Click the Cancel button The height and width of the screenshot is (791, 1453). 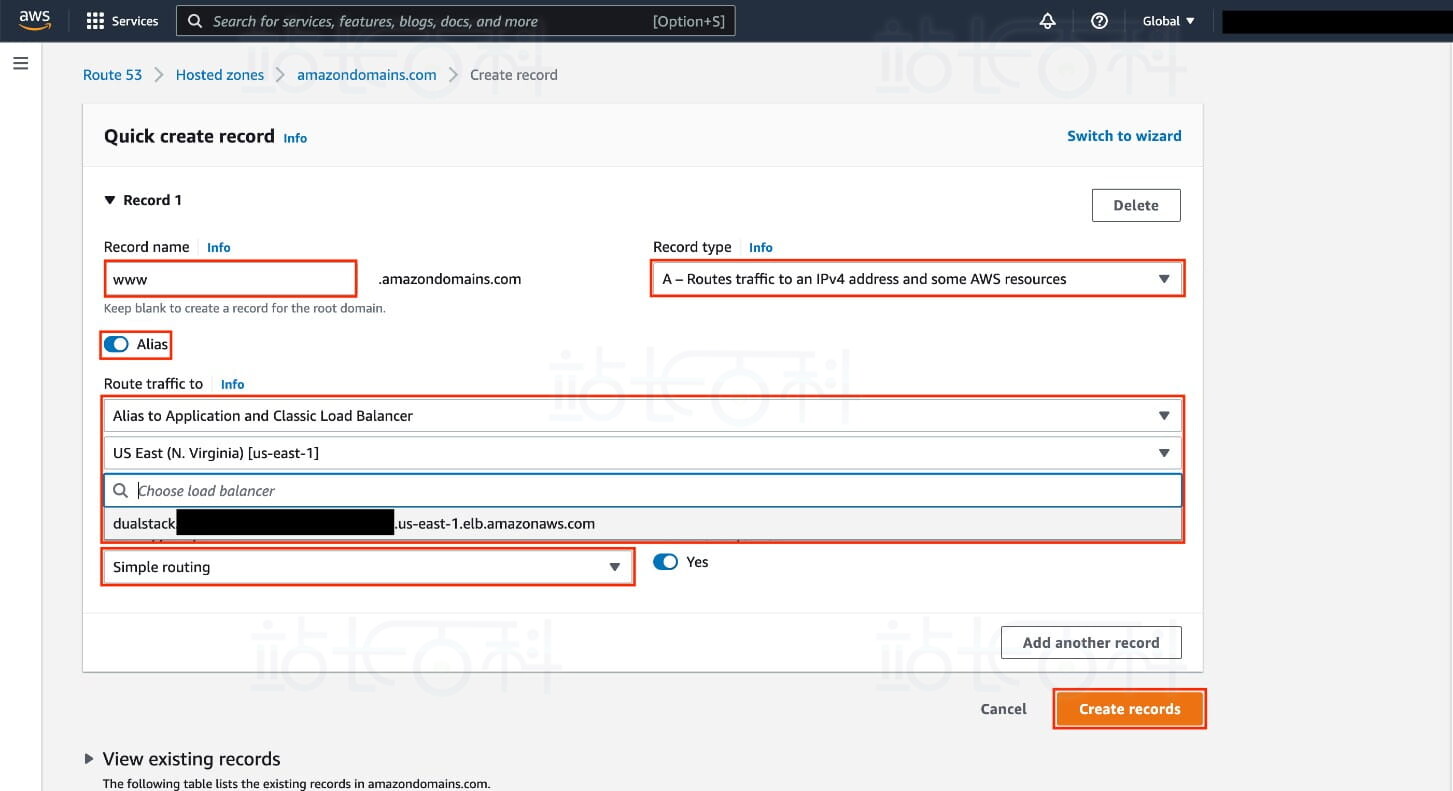click(1003, 709)
